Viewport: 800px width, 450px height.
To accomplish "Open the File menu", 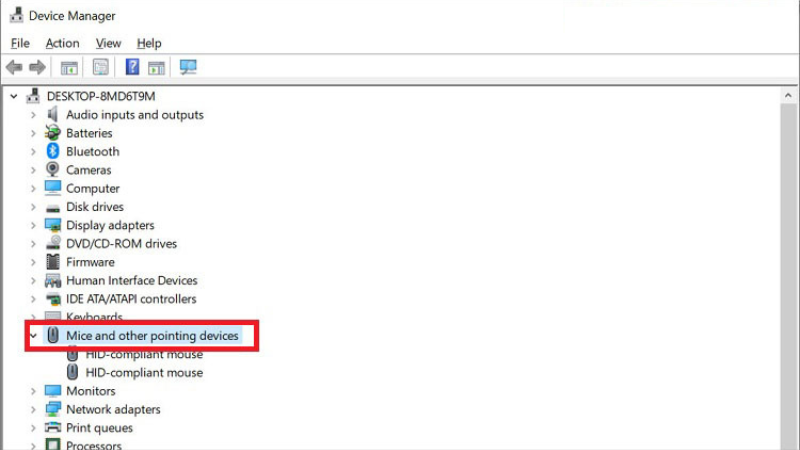I will point(20,43).
